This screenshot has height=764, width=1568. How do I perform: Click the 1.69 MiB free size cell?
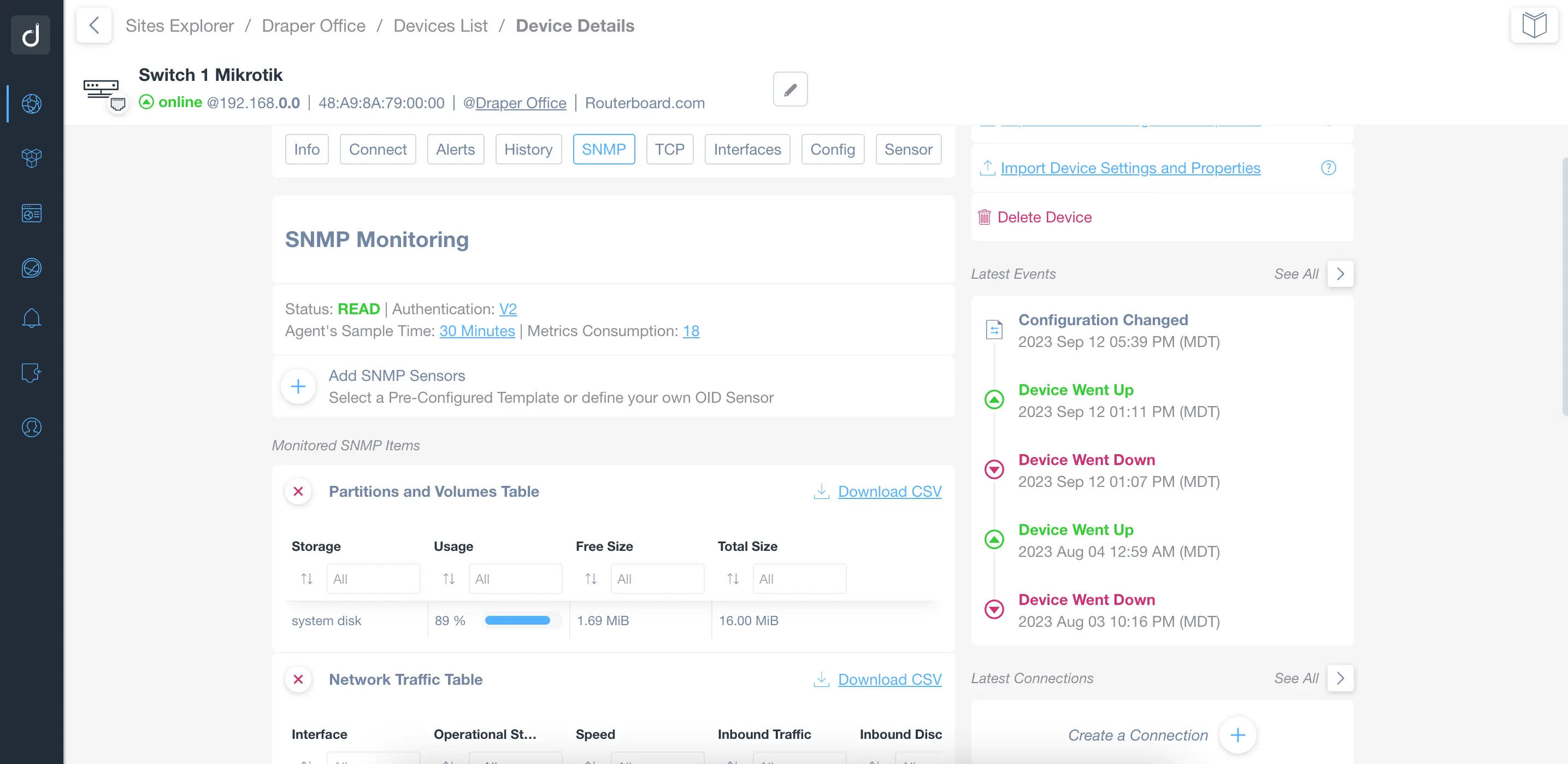pyautogui.click(x=603, y=621)
